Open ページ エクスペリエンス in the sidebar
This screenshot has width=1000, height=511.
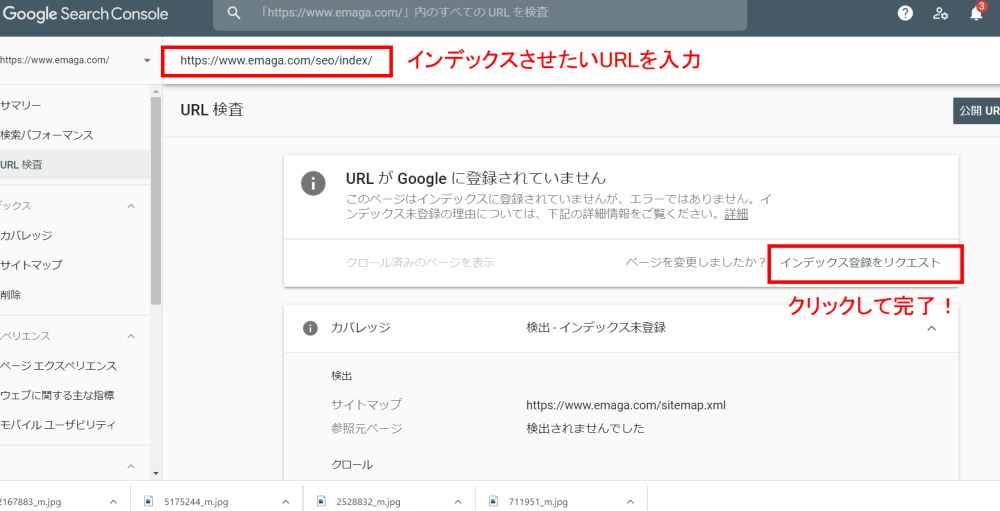pos(59,366)
